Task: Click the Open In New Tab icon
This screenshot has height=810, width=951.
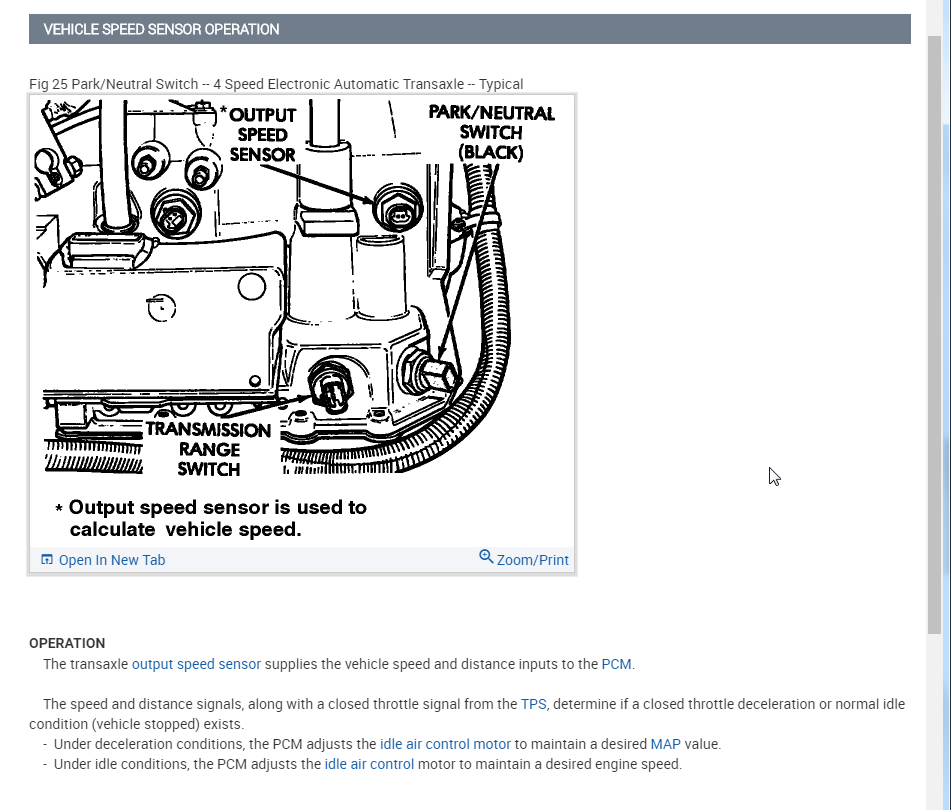Action: pyautogui.click(x=47, y=559)
